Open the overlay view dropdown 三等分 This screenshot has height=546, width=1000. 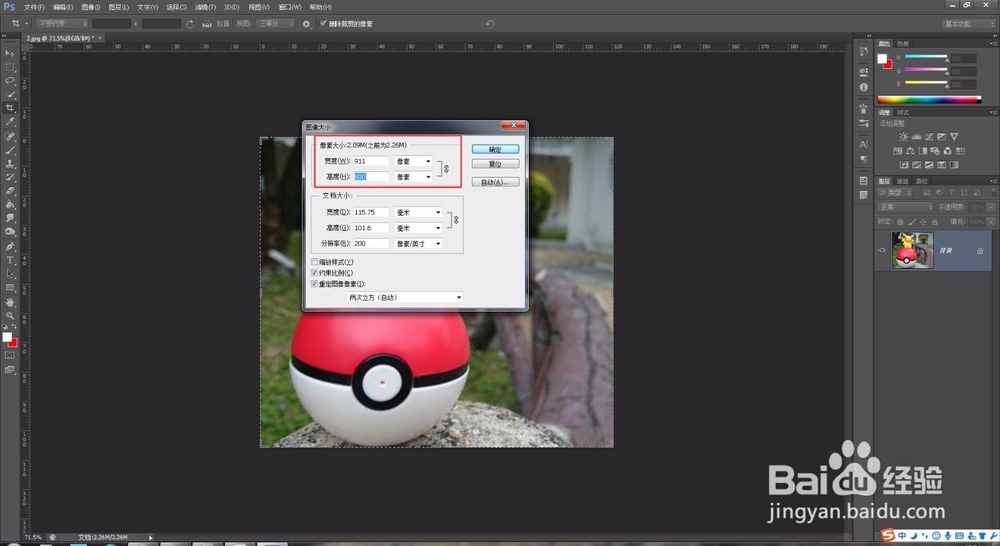point(276,24)
